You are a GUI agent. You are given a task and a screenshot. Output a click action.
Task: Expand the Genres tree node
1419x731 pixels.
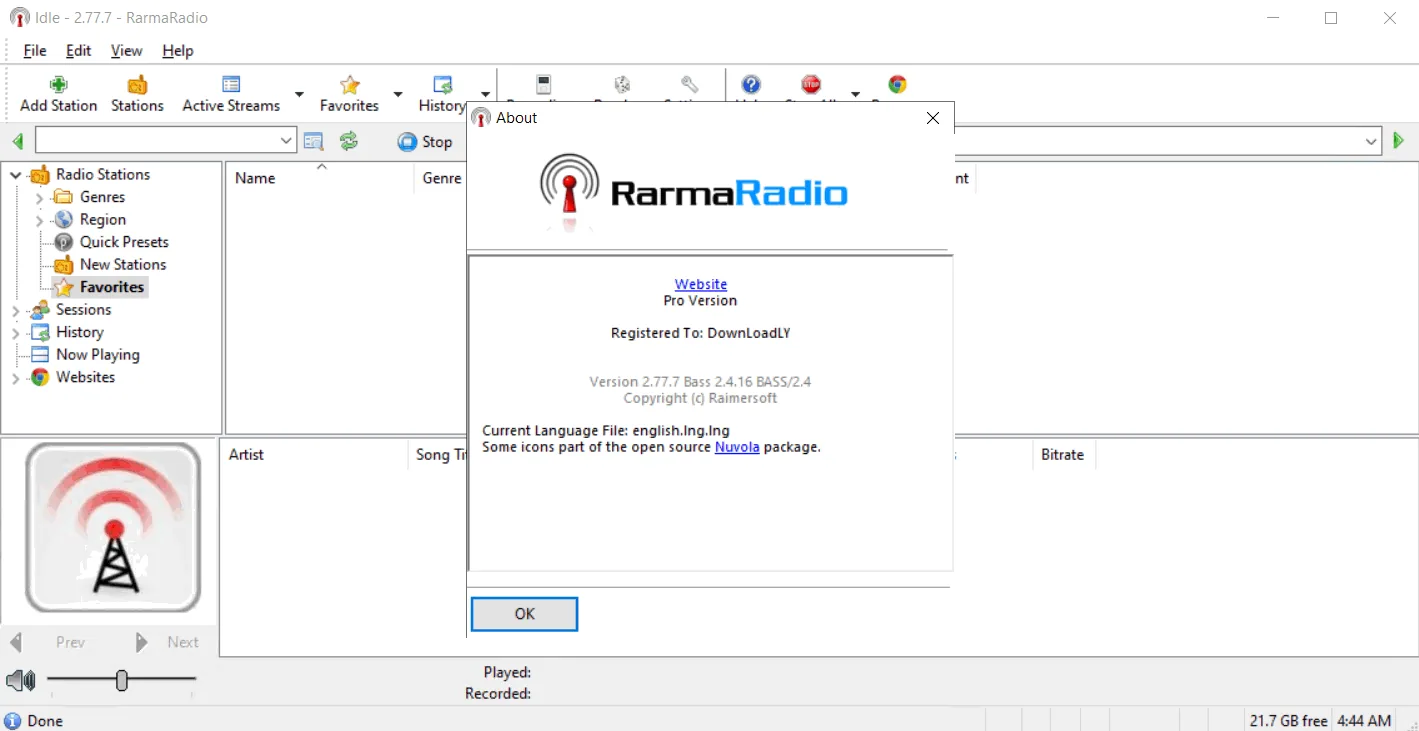point(40,198)
